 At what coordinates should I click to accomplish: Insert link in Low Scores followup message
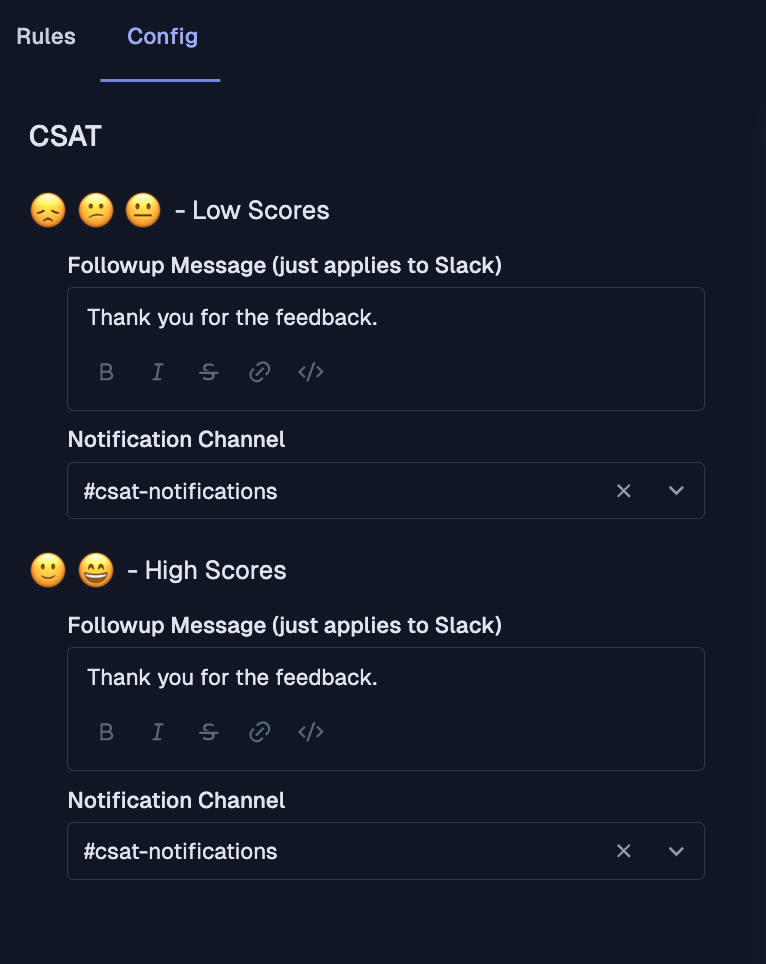point(260,372)
